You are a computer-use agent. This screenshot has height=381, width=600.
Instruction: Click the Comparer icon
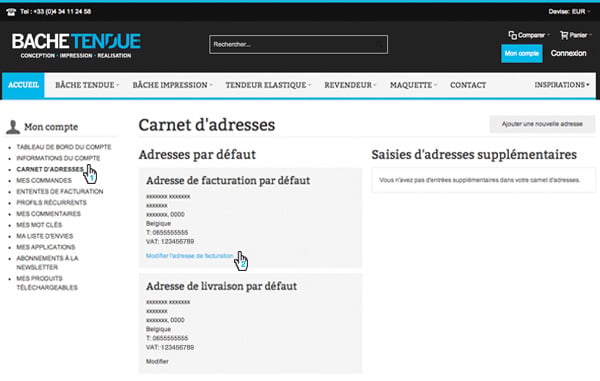[x=512, y=35]
